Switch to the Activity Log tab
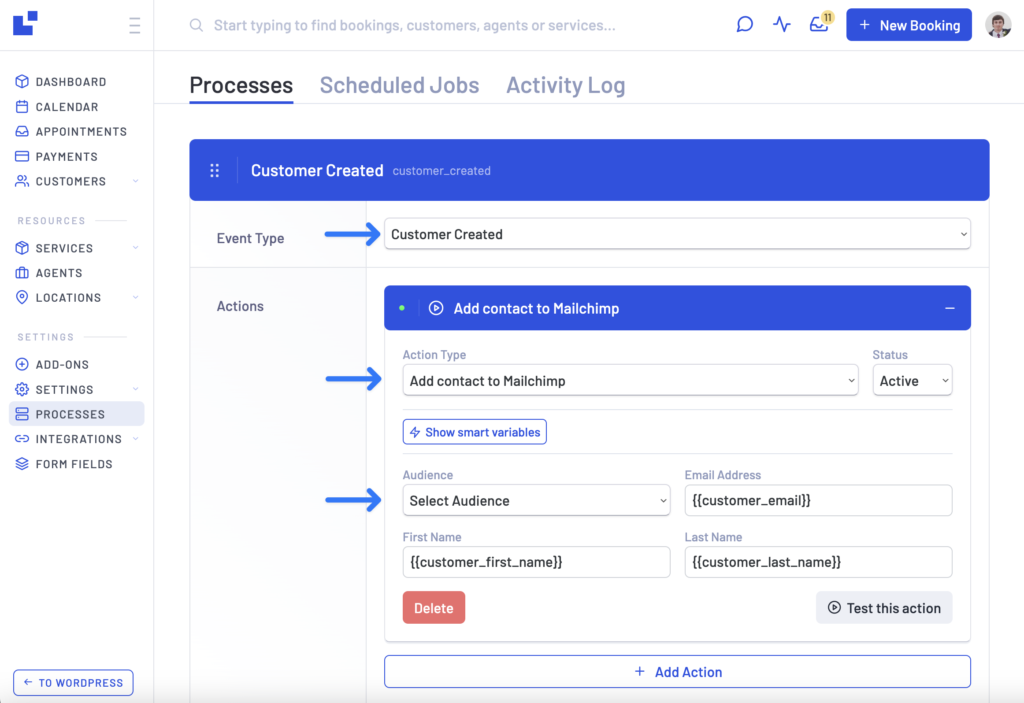Viewport: 1024px width, 703px height. (565, 86)
